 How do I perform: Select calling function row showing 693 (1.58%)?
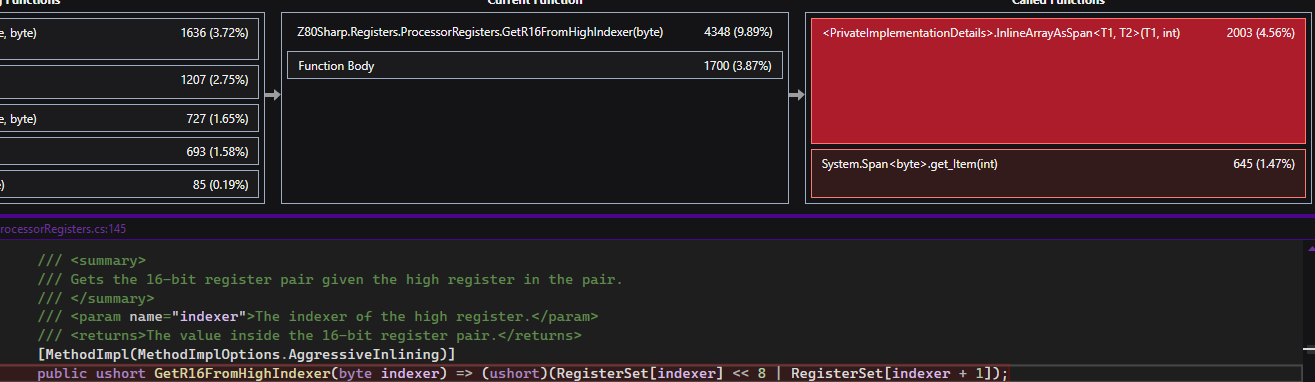[129, 151]
